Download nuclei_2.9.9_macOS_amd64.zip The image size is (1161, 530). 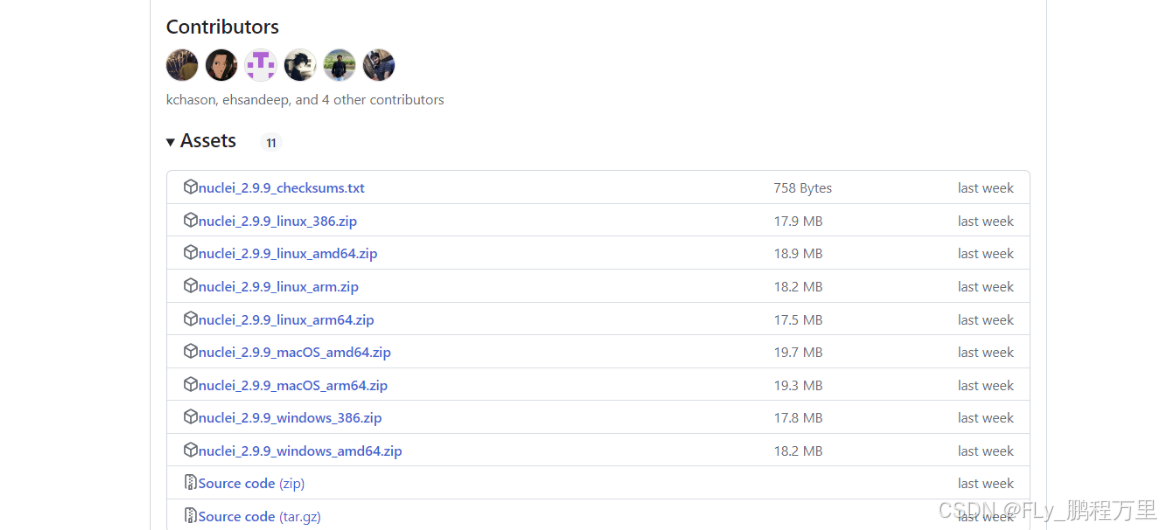click(295, 352)
